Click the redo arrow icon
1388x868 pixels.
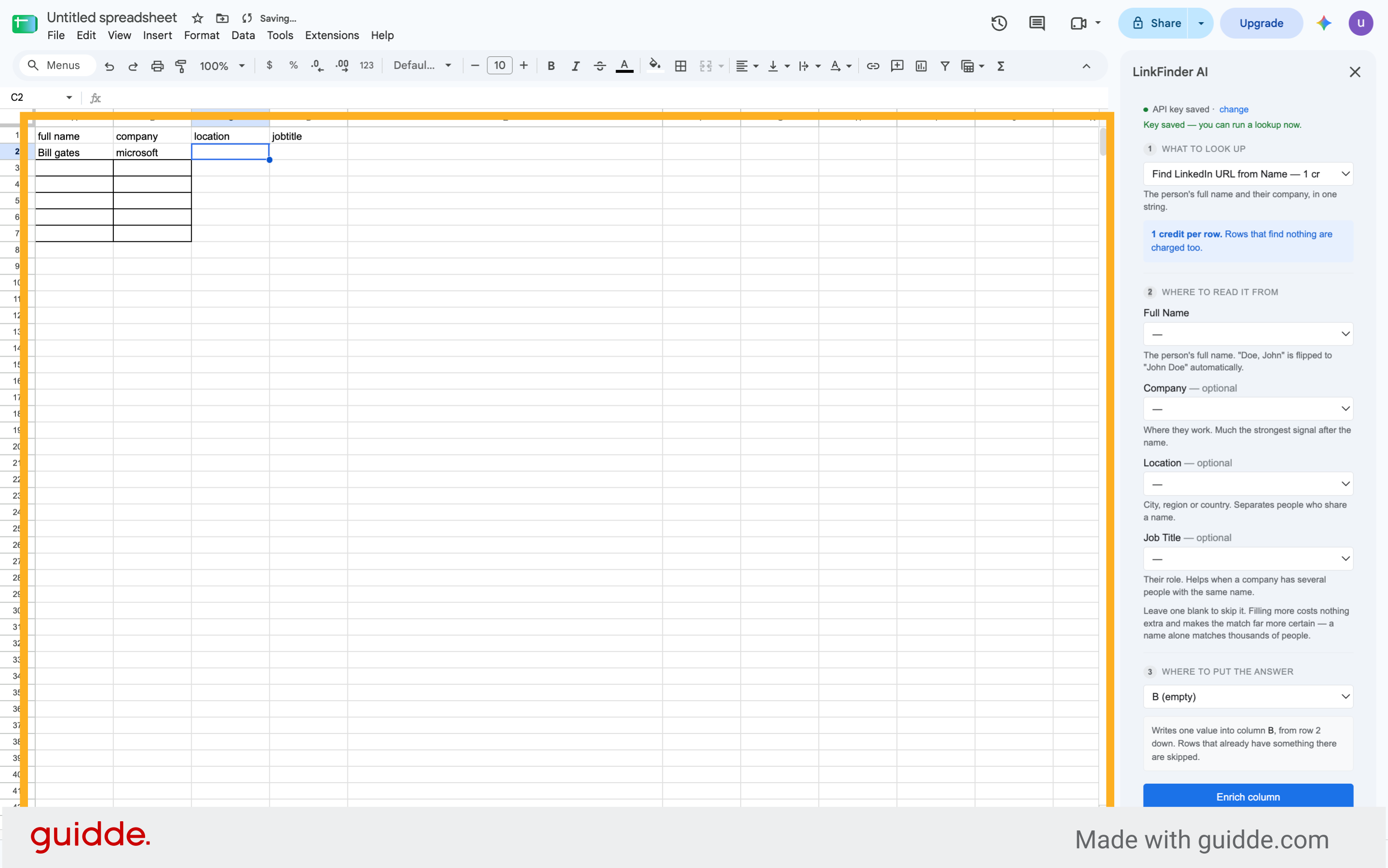coord(133,66)
